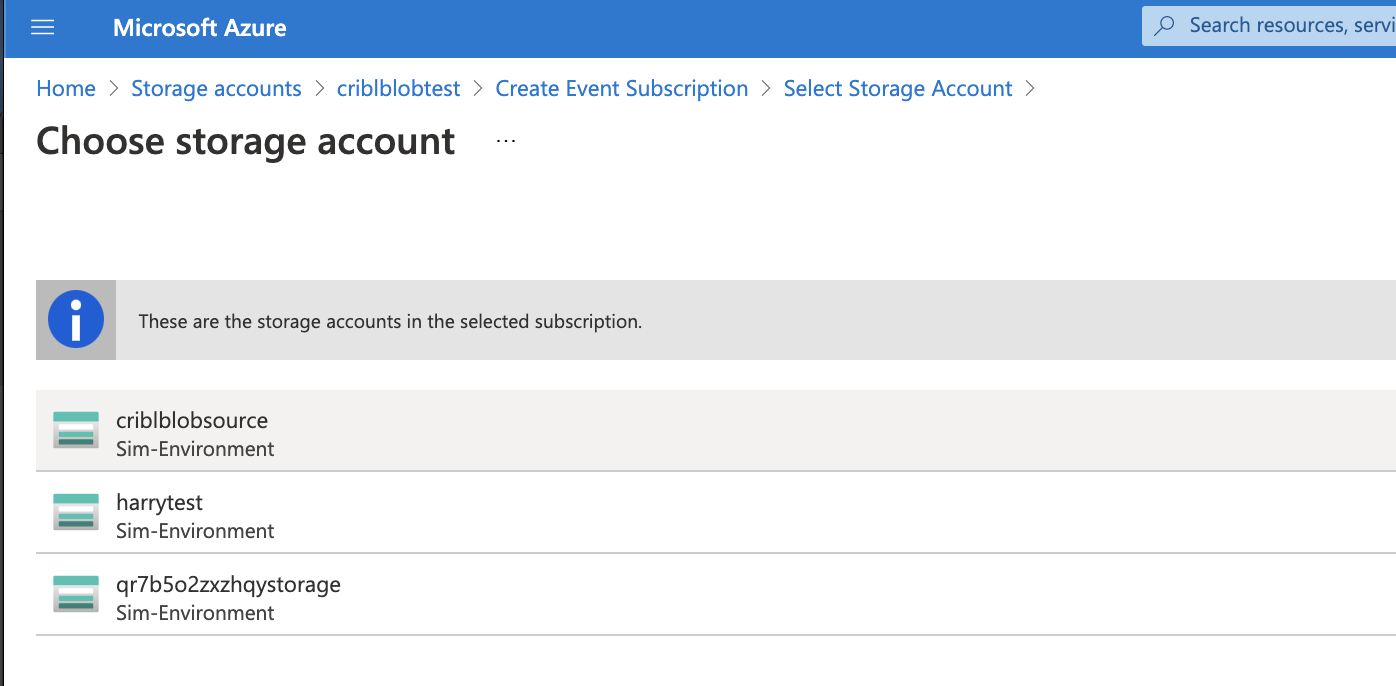Screen dimensions: 1396x686
Task: Open the criblblobtest breadcrumb link
Action: pos(398,88)
